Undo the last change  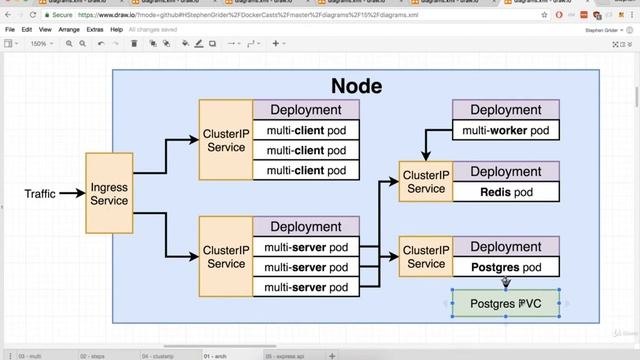click(x=101, y=43)
